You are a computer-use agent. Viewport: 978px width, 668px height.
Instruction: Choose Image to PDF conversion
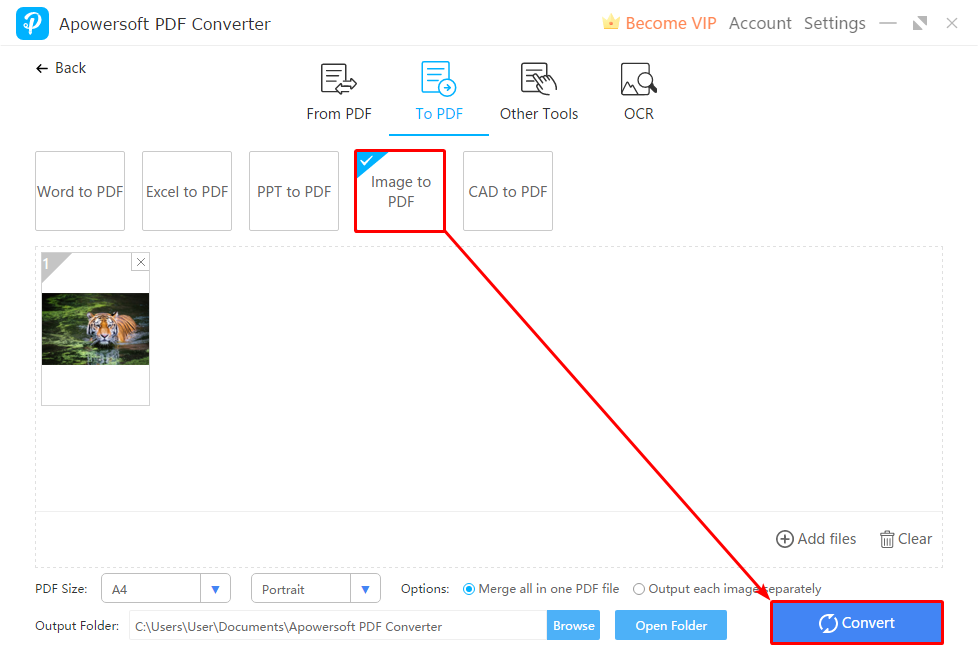(400, 191)
